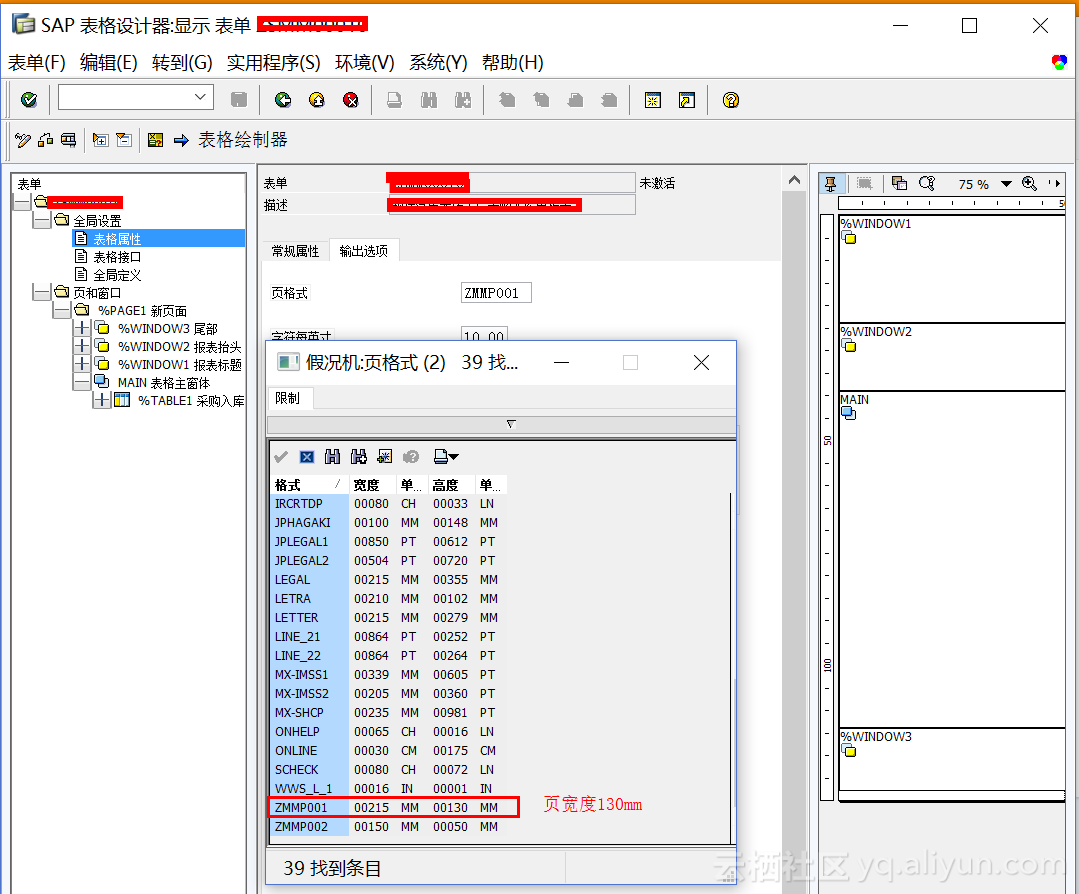Collapse the 全局设置 tree node
Image resolution: width=1079 pixels, height=894 pixels.
pyautogui.click(x=41, y=220)
